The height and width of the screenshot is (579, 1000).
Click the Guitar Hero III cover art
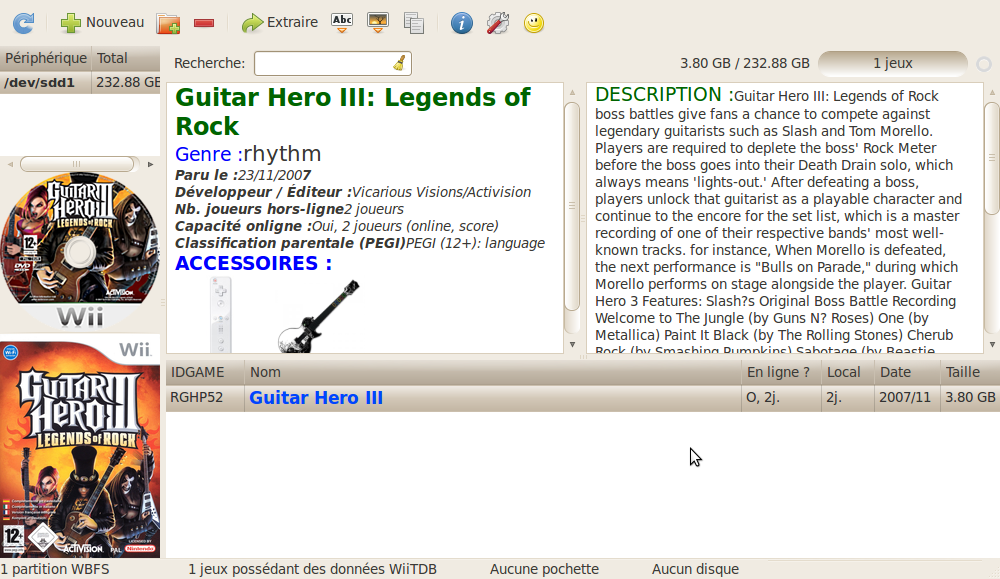[x=80, y=449]
